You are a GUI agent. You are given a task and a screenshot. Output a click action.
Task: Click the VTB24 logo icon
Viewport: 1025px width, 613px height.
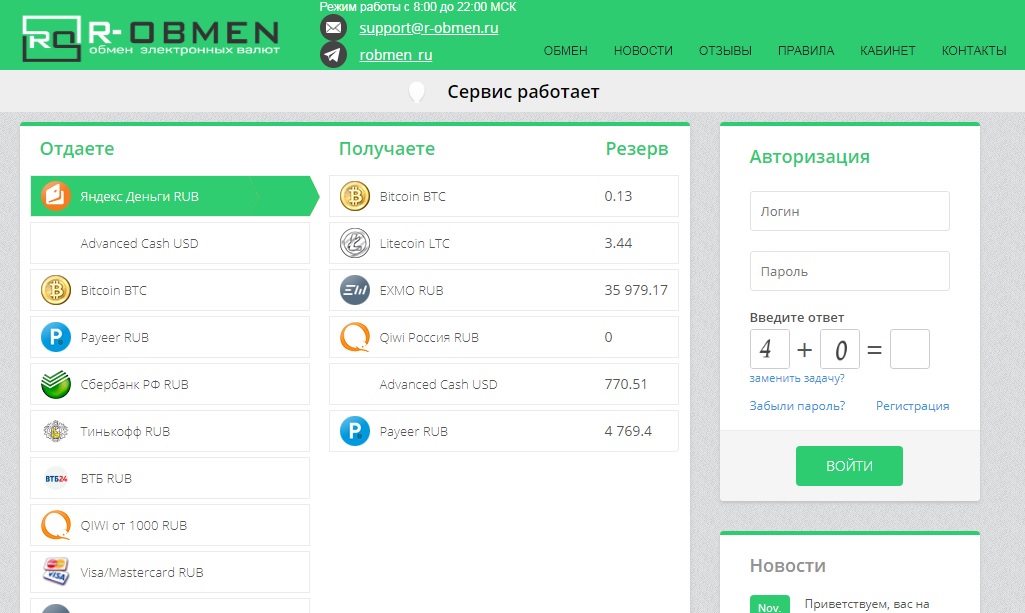tap(56, 478)
